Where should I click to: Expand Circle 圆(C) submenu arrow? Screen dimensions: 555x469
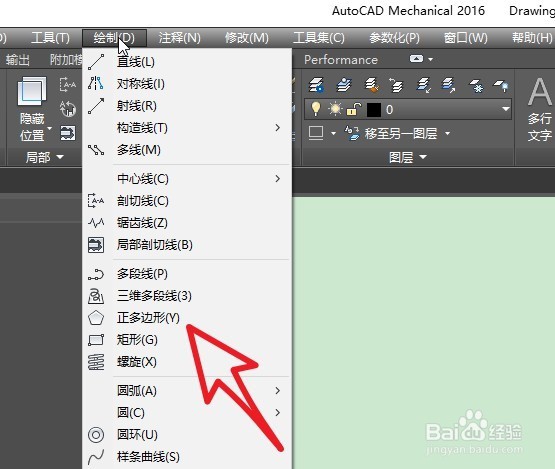(278, 412)
